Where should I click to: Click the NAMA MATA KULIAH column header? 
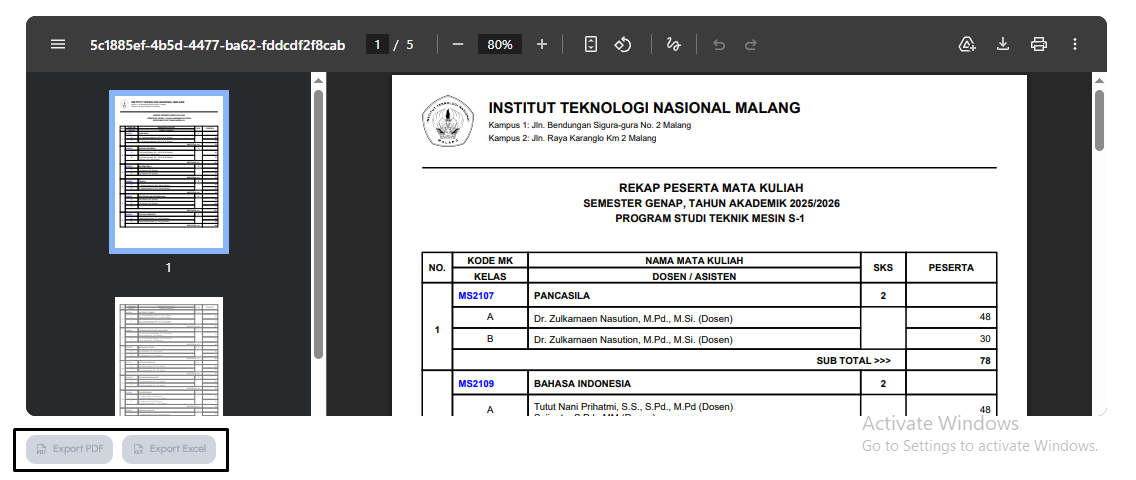(694, 261)
